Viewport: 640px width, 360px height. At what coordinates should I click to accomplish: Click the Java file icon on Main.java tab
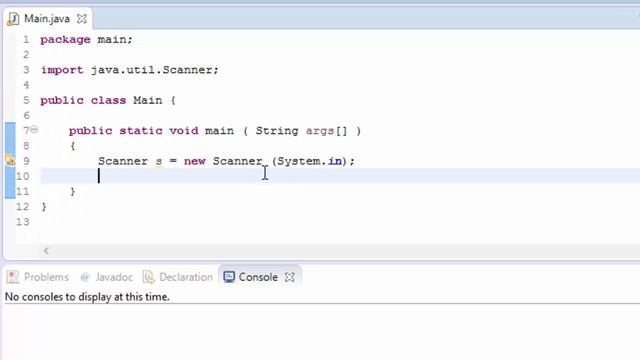tap(13, 19)
